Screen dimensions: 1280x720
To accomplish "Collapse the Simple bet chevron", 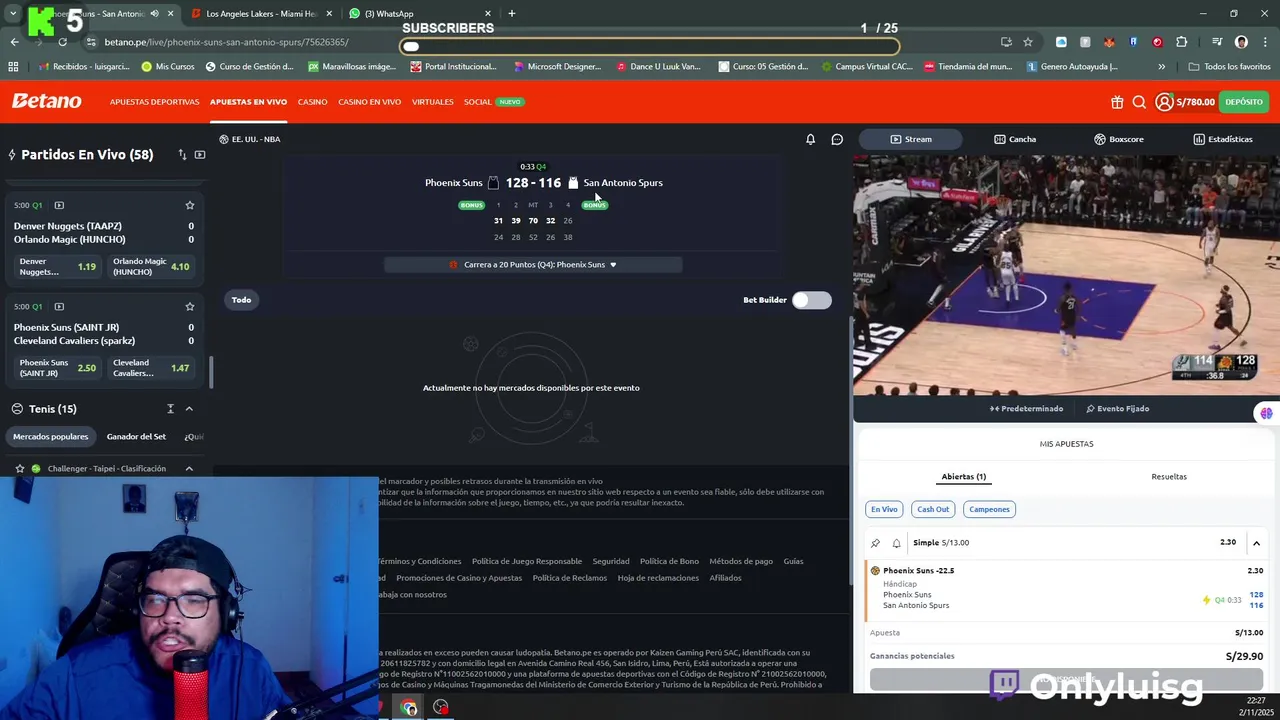I will (x=1256, y=543).
